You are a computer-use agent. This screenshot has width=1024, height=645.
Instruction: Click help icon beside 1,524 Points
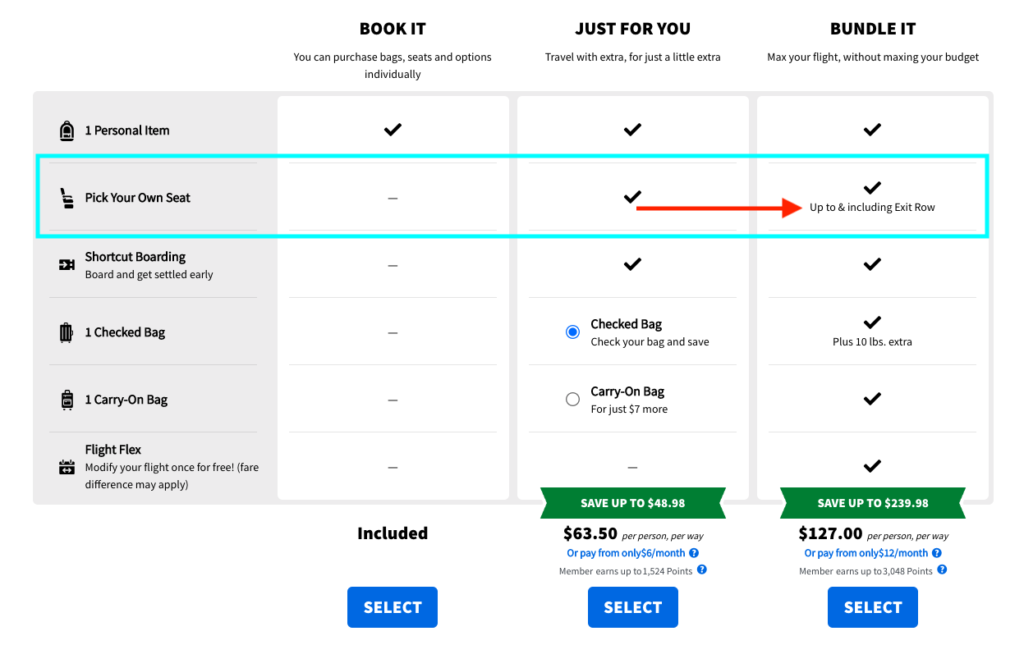point(701,569)
